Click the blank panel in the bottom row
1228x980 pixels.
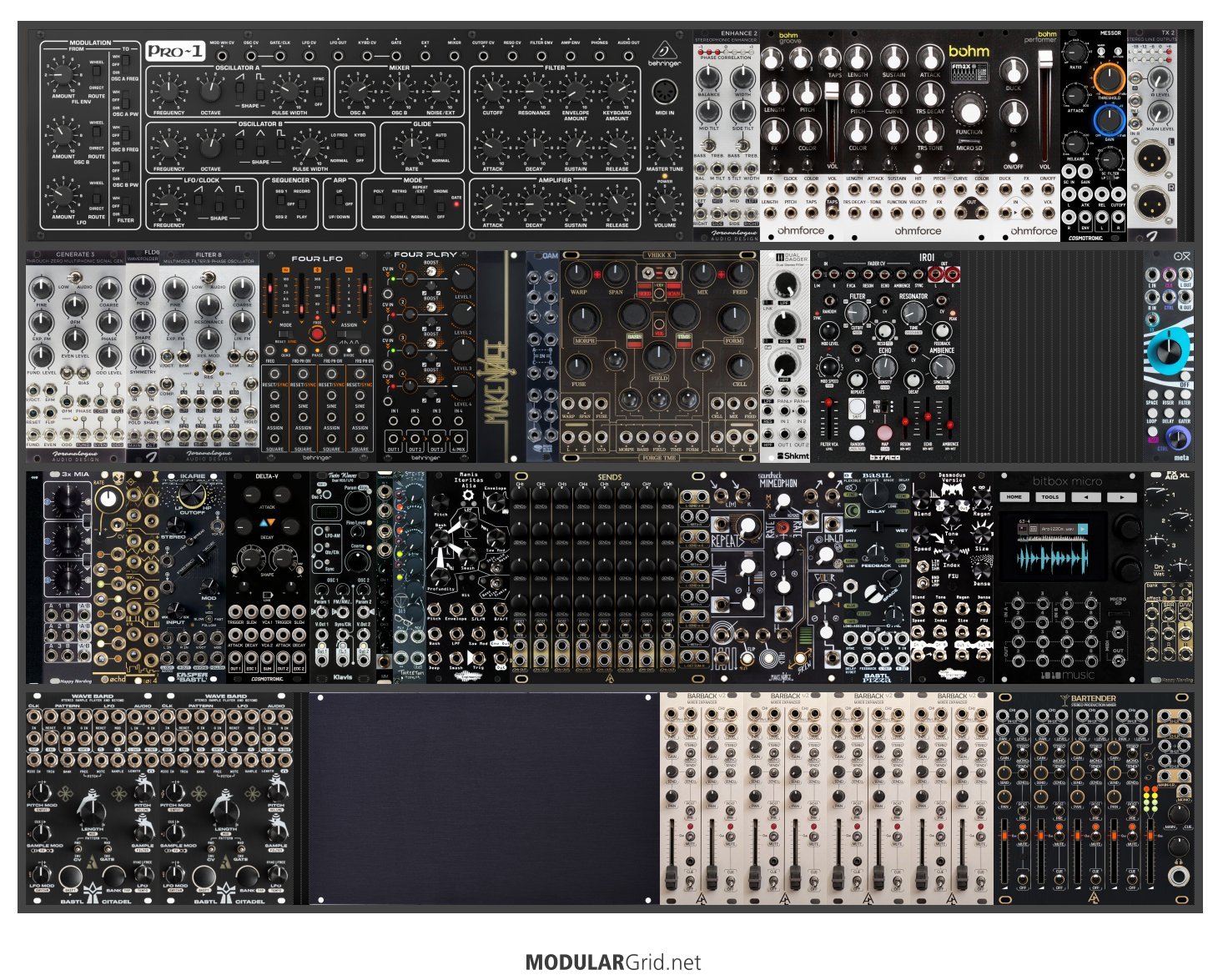484,798
